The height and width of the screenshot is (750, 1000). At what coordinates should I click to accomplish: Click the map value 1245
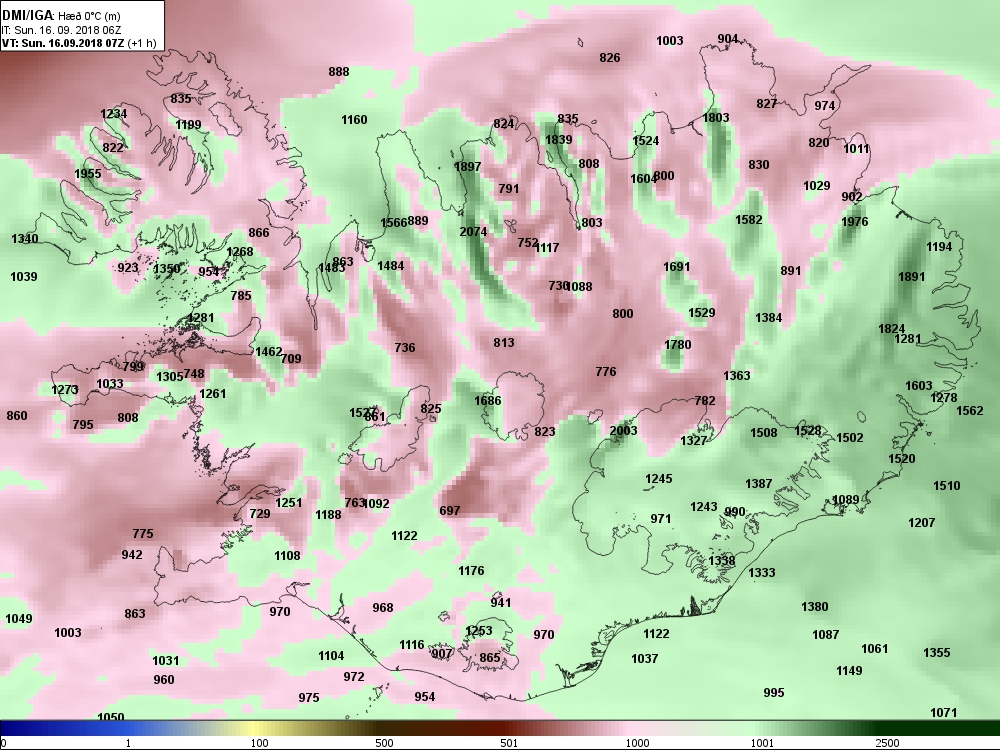(x=659, y=479)
